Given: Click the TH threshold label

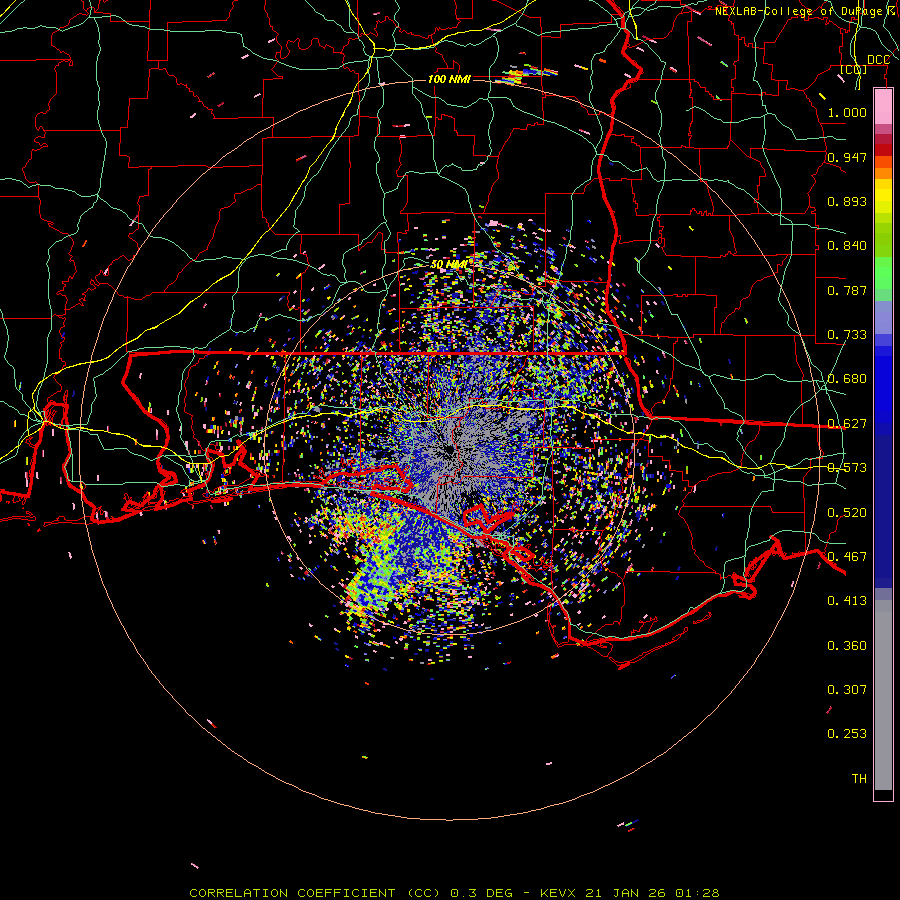Looking at the screenshot, I should 859,779.
